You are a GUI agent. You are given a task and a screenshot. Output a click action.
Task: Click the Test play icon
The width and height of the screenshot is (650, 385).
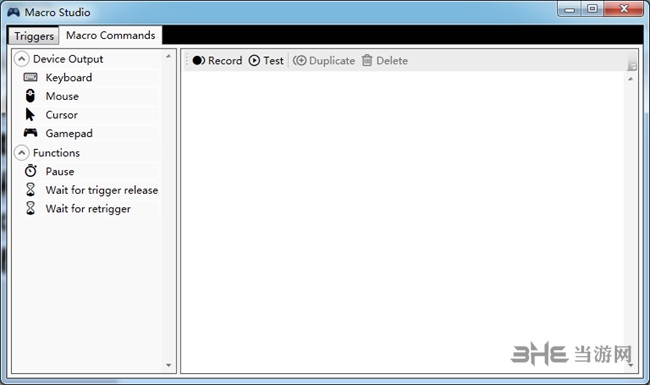[254, 61]
